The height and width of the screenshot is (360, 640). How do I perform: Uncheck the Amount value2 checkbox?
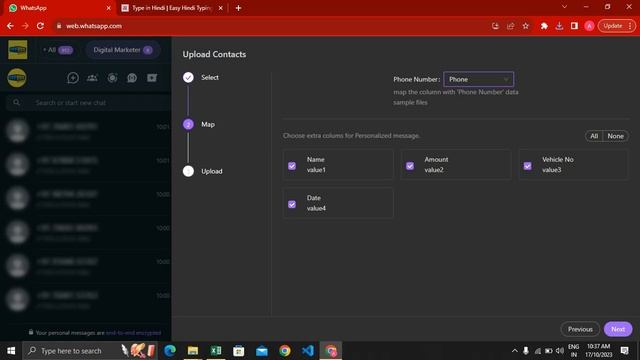410,166
